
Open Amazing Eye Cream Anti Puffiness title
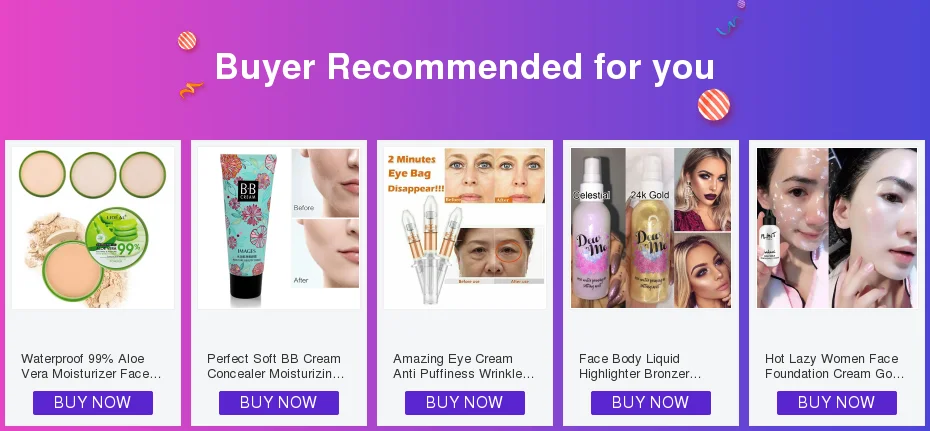click(464, 366)
